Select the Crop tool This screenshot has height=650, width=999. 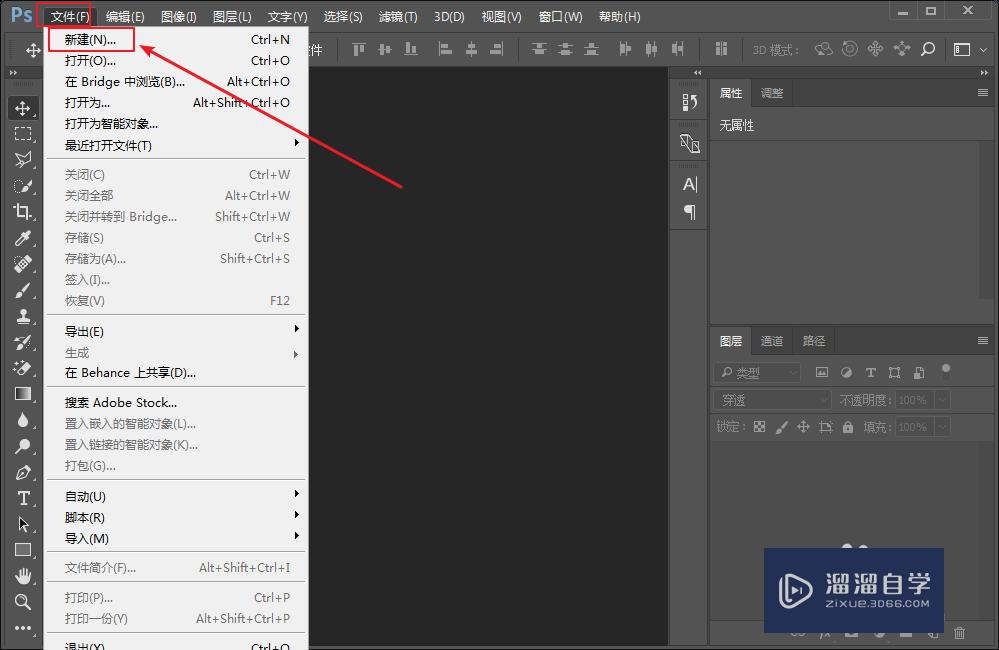pos(22,212)
